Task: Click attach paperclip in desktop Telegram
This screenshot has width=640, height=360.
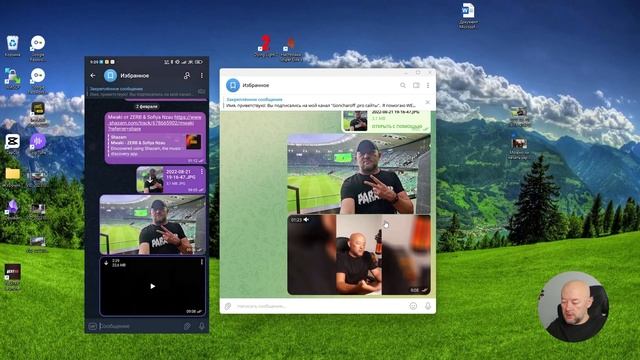Action: [228, 306]
